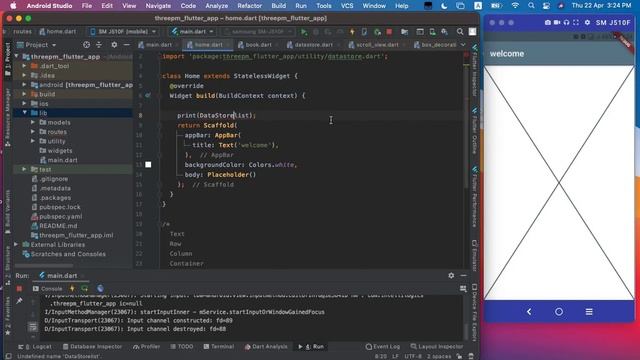This screenshot has height=360, width=640.
Task: Stop the running app in Run panel
Action: pyautogui.click(x=19, y=289)
